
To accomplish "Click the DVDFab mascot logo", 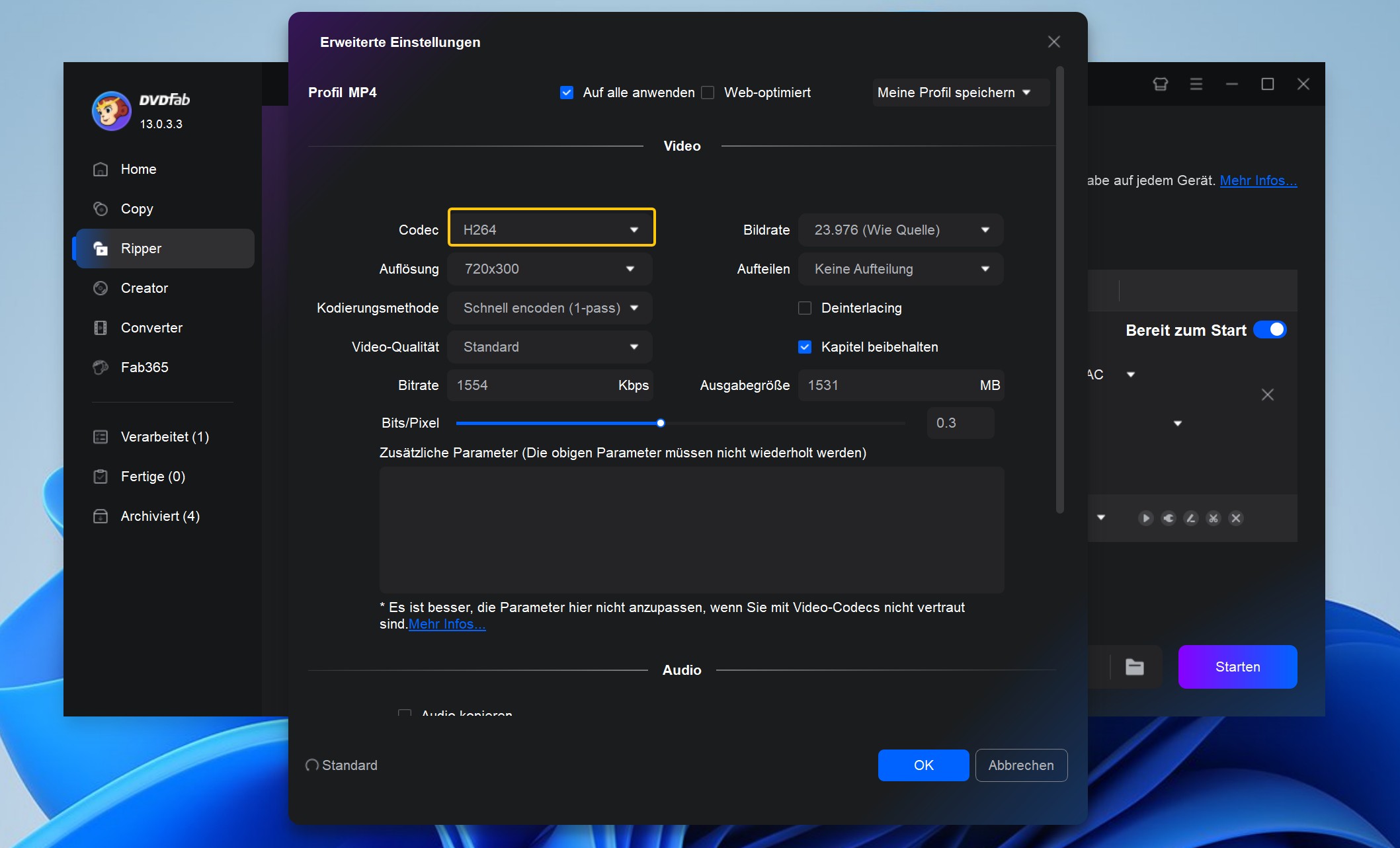I will (x=111, y=111).
